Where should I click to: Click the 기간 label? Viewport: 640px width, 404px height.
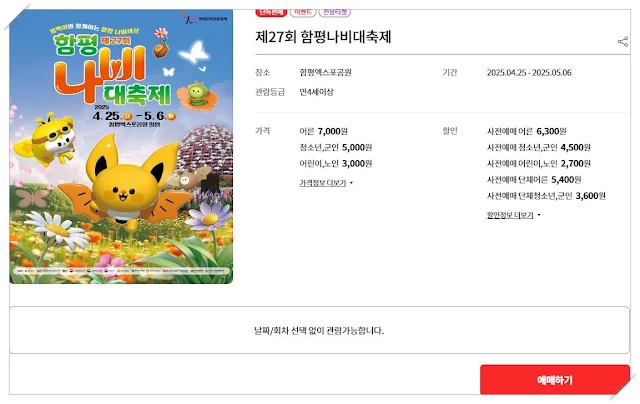pyautogui.click(x=450, y=72)
